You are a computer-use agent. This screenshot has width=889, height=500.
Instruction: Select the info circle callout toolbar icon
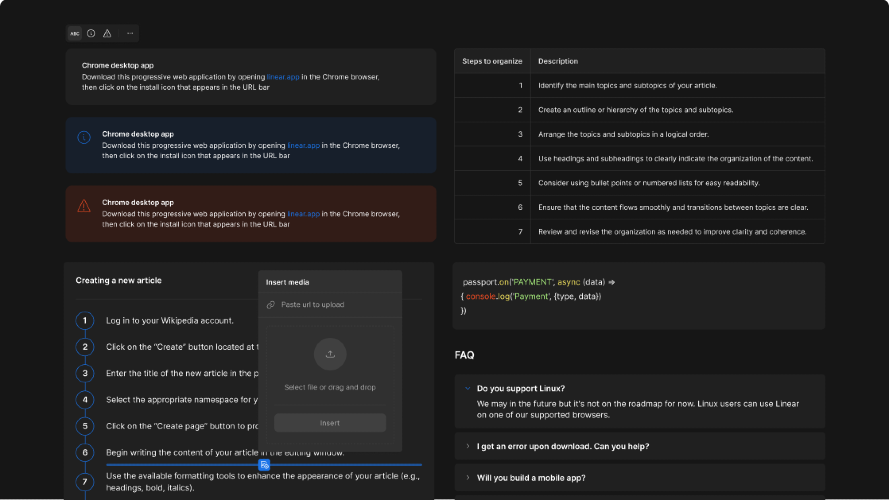coord(91,33)
